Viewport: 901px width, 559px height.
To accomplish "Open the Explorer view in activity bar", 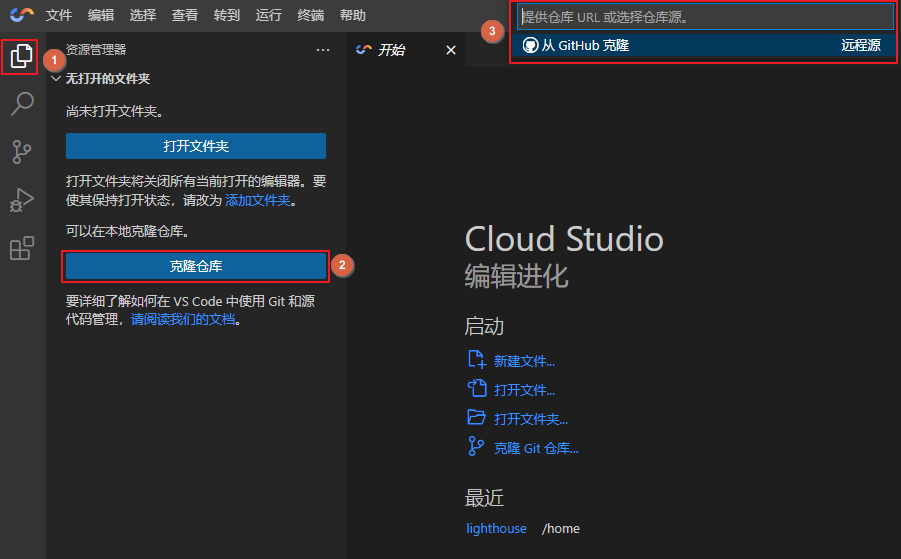I will coord(21,56).
